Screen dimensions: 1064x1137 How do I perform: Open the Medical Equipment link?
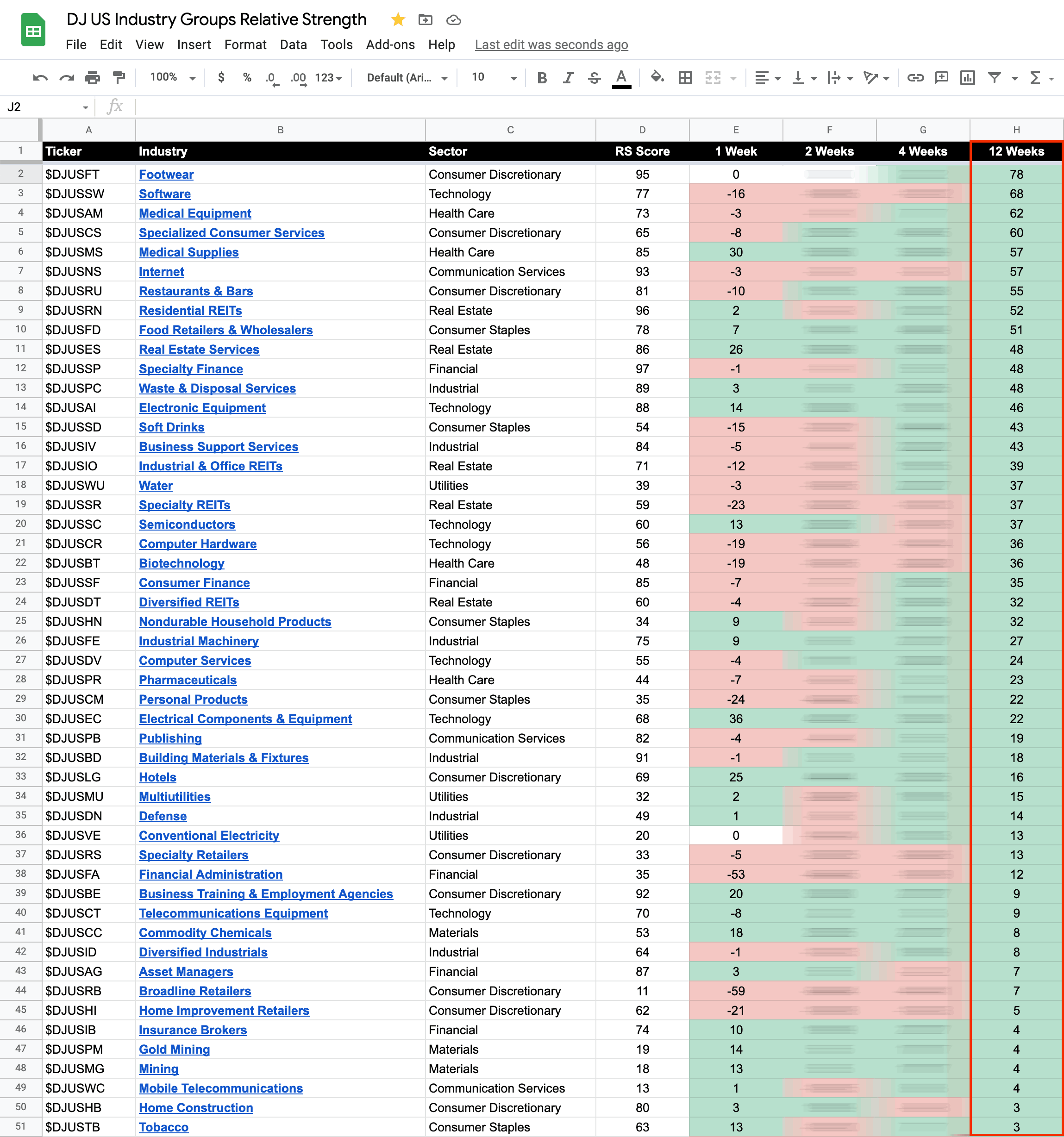(194, 213)
